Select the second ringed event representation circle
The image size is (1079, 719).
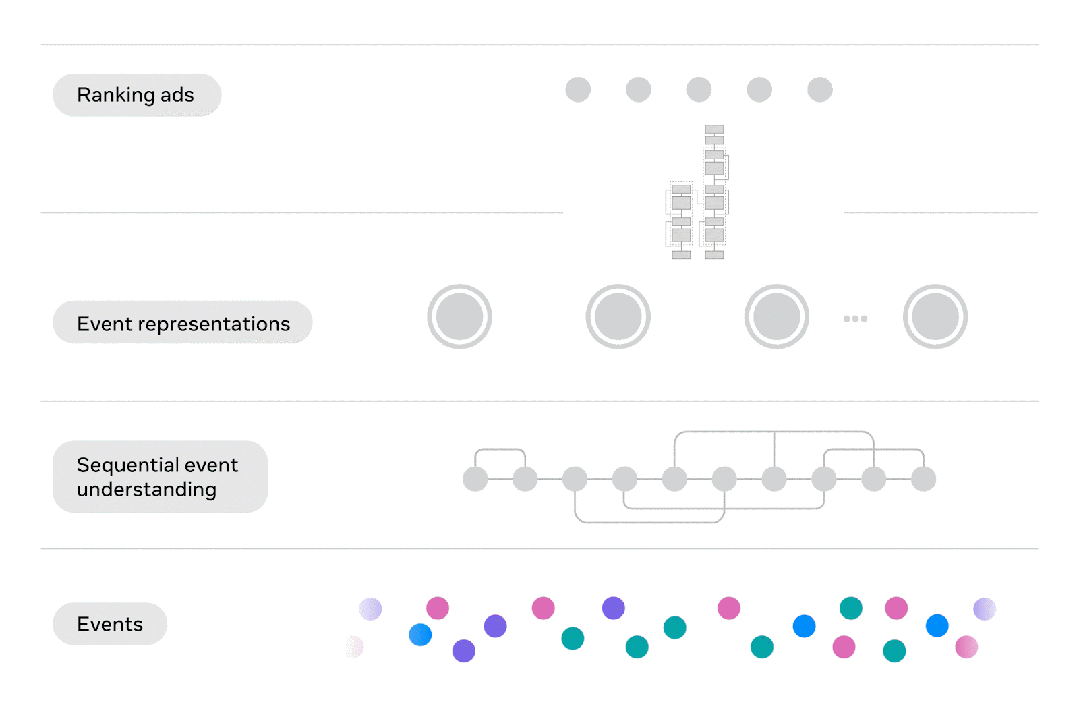tap(618, 316)
